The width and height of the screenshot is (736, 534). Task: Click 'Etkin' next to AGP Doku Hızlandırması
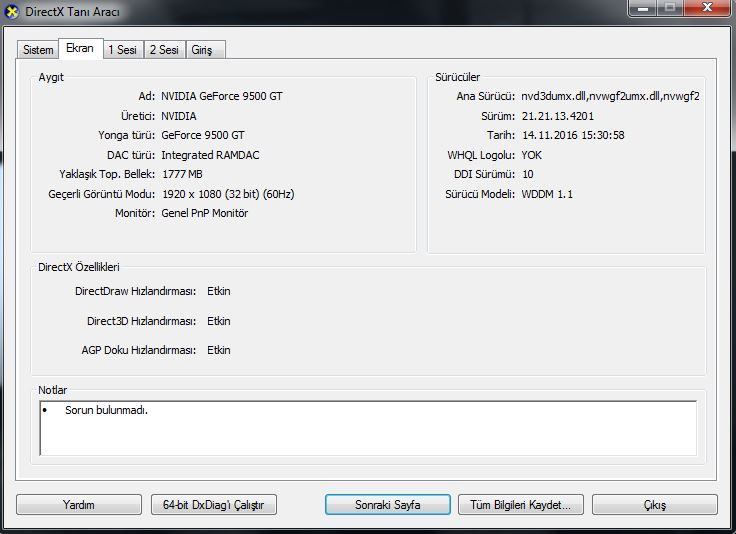point(219,350)
